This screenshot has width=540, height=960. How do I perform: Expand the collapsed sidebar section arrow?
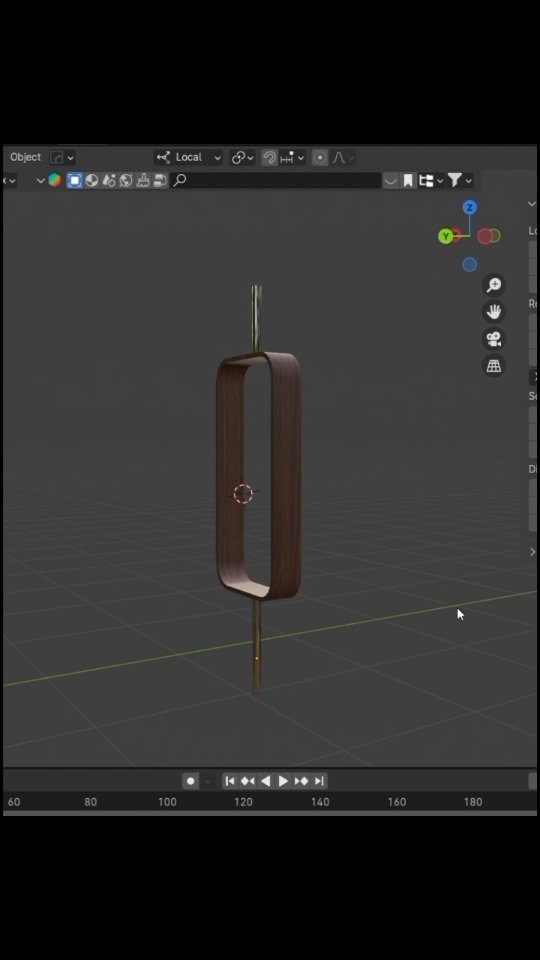pyautogui.click(x=532, y=552)
